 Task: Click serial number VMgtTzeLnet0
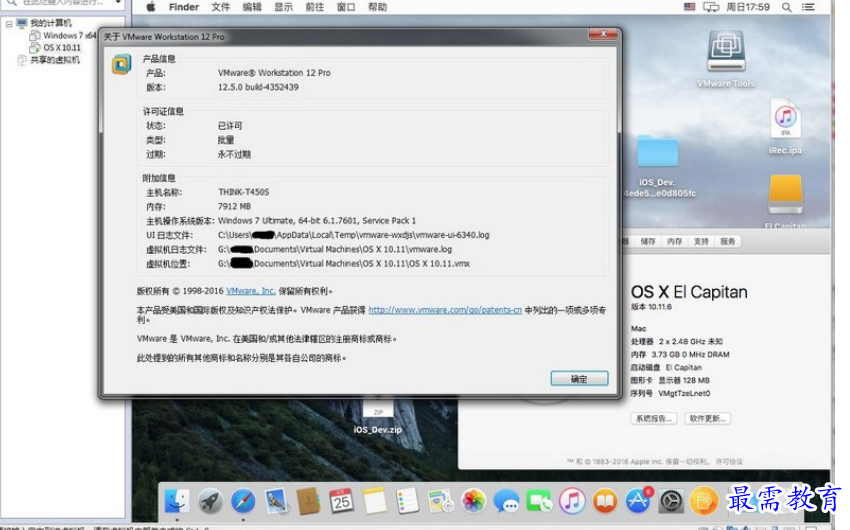pyautogui.click(x=684, y=393)
